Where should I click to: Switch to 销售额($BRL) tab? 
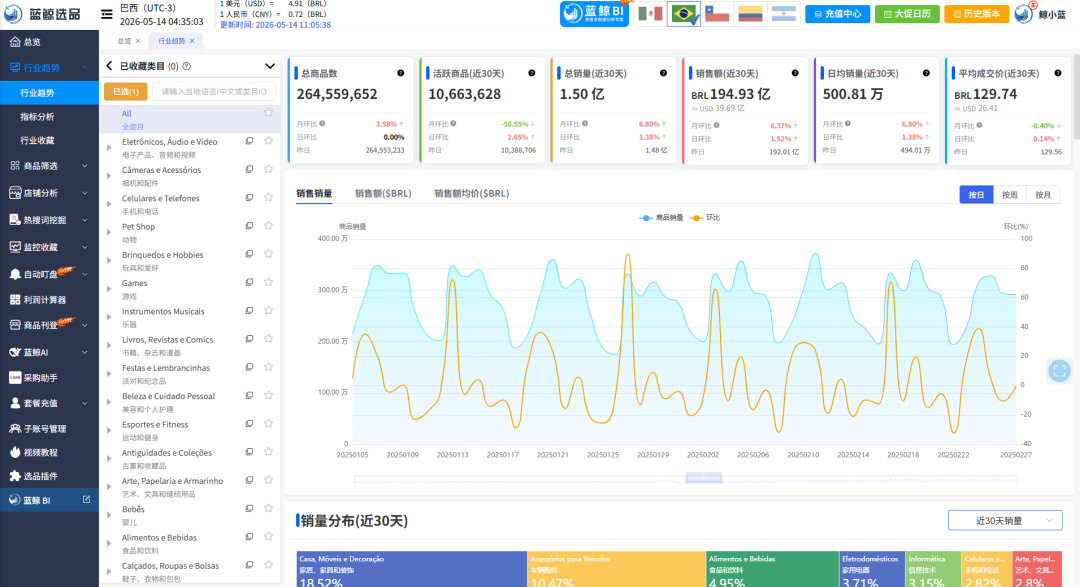(x=383, y=194)
